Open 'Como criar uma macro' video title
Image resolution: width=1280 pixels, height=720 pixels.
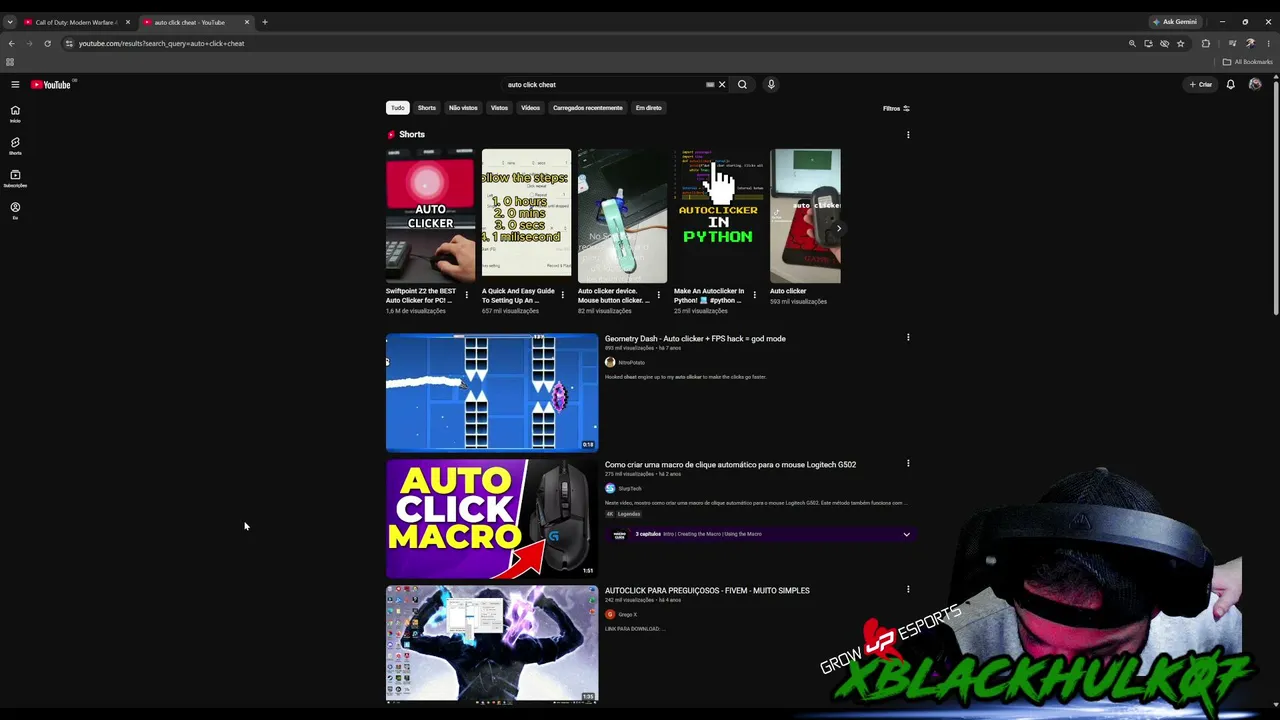click(730, 465)
